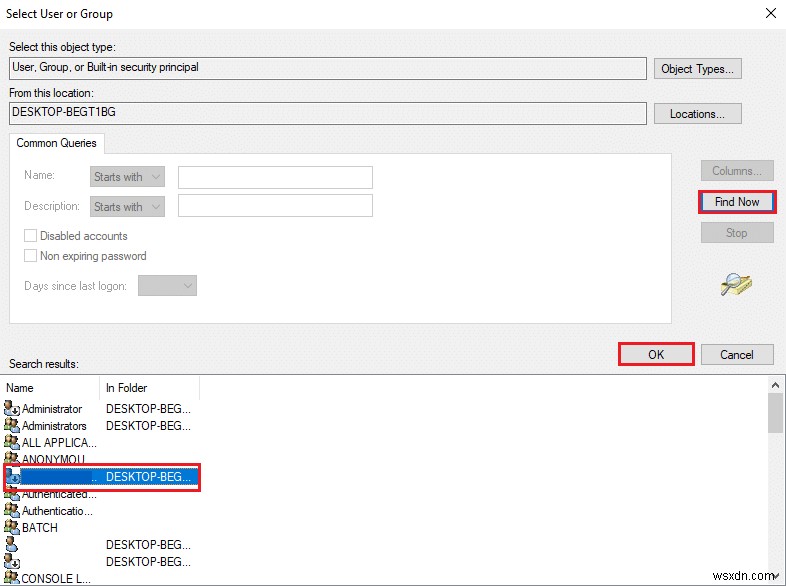The width and height of the screenshot is (786, 586).
Task: Tick the Non expiring password checkbox
Action: coord(31,256)
